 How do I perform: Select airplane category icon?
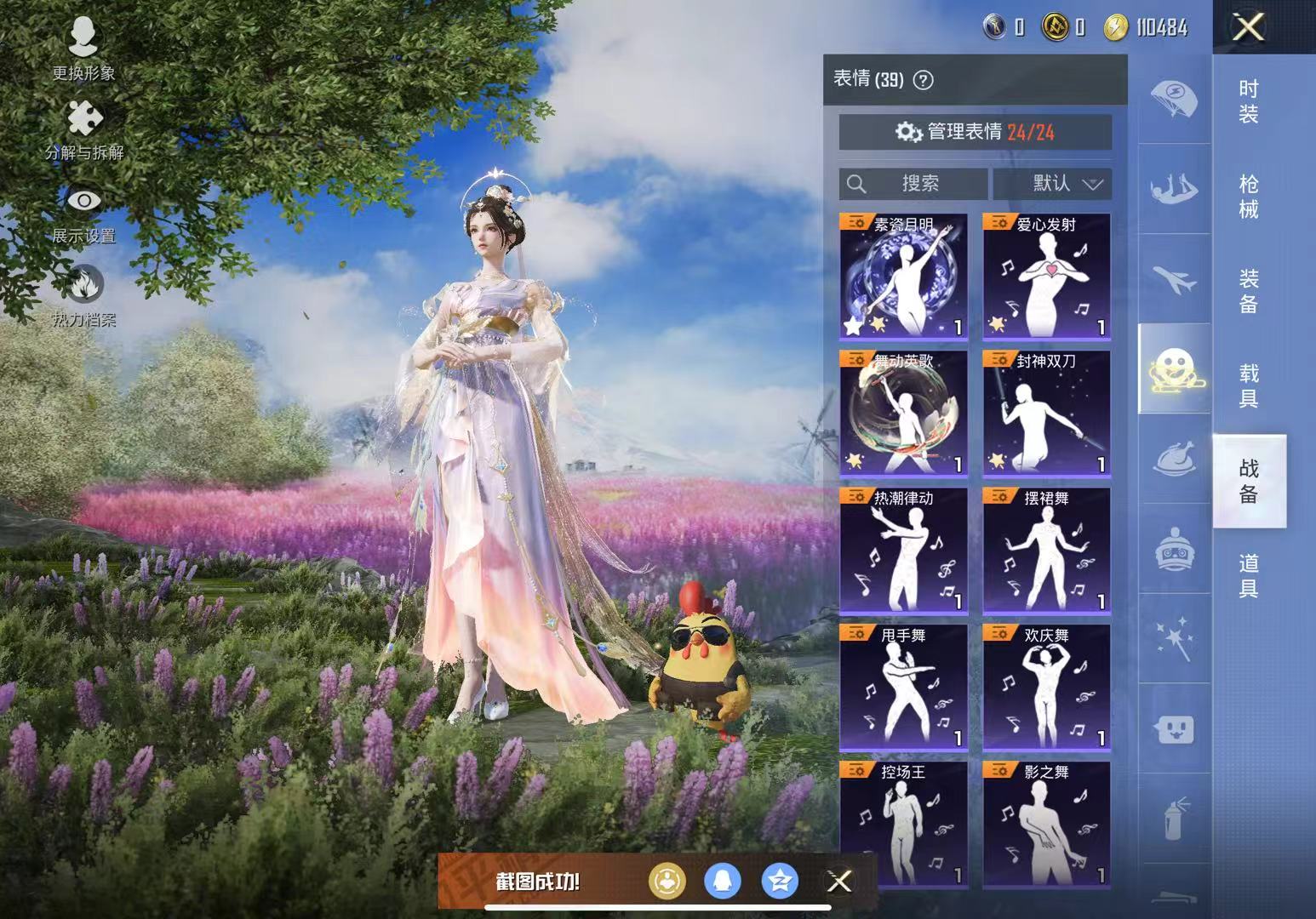click(x=1174, y=279)
